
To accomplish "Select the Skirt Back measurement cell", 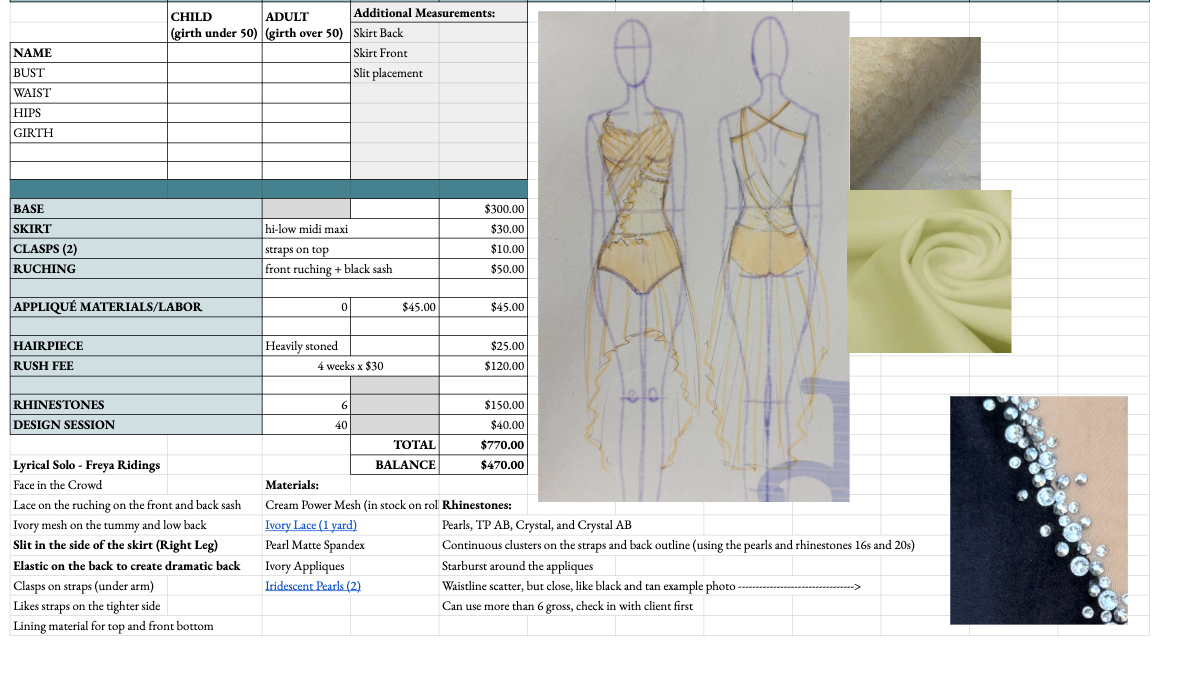I will pos(395,33).
